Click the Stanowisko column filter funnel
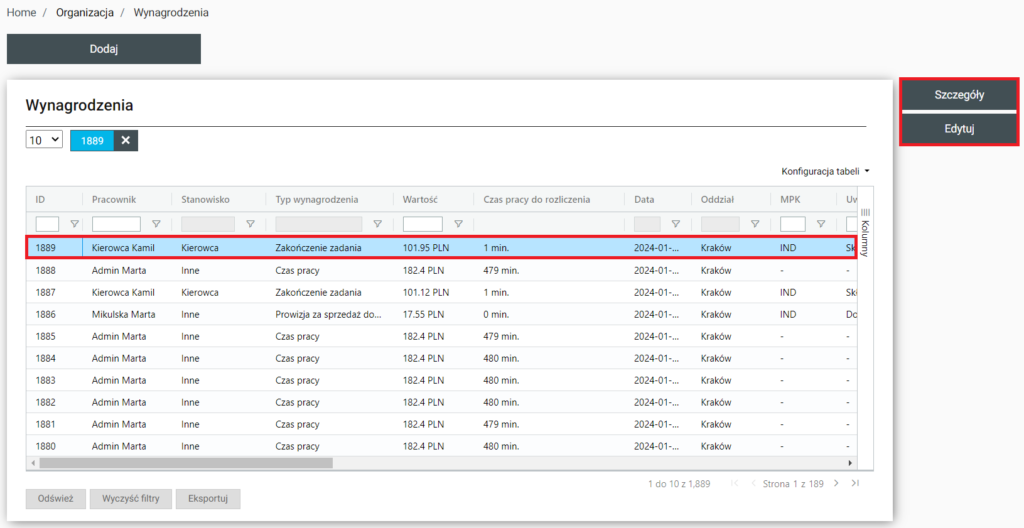1024x528 pixels. coord(250,224)
